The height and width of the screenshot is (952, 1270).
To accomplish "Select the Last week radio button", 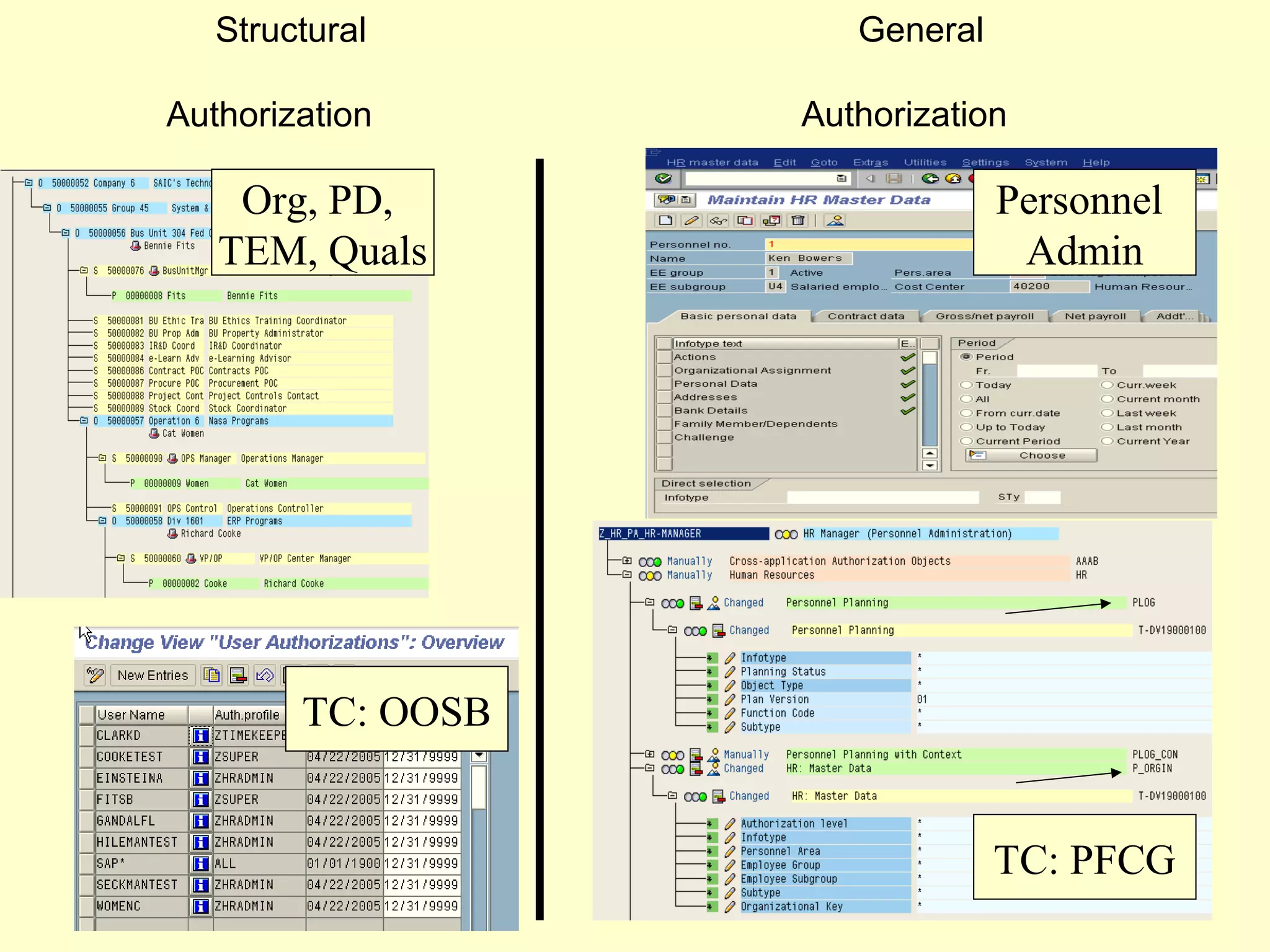I will (1106, 413).
